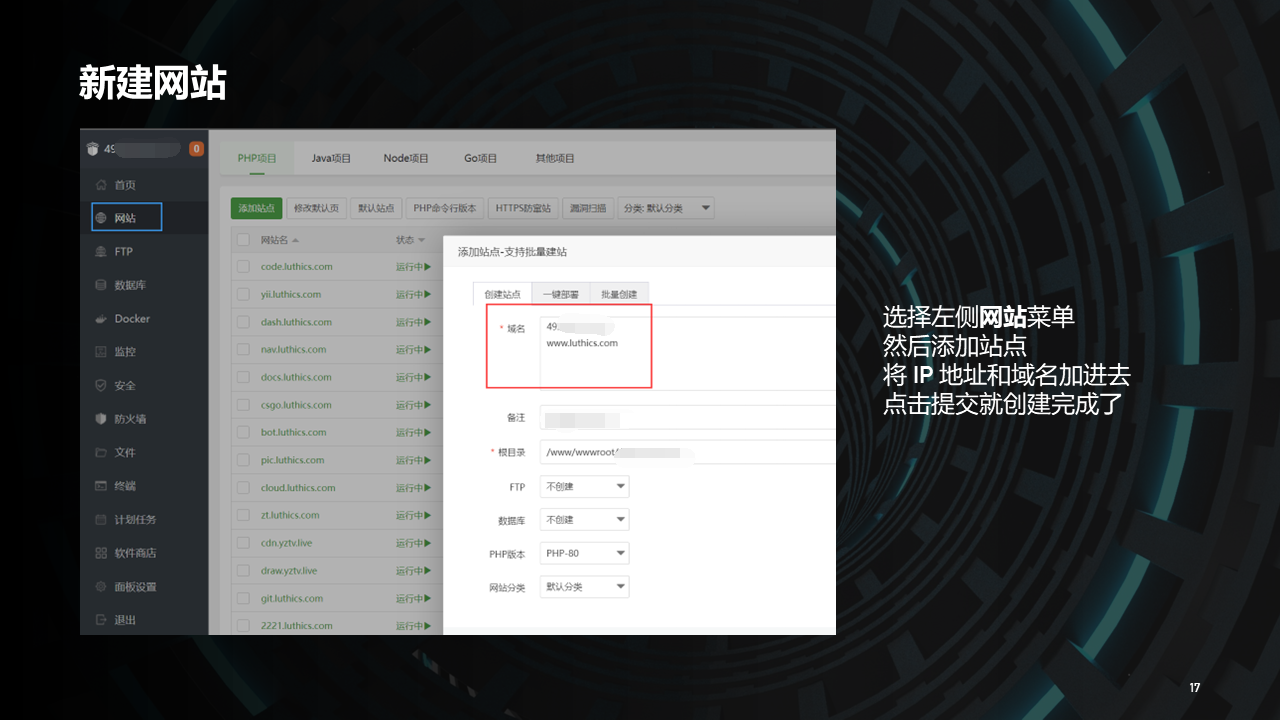Image resolution: width=1280 pixels, height=720 pixels.
Task: Click the Docker whale icon
Action: click(x=100, y=318)
